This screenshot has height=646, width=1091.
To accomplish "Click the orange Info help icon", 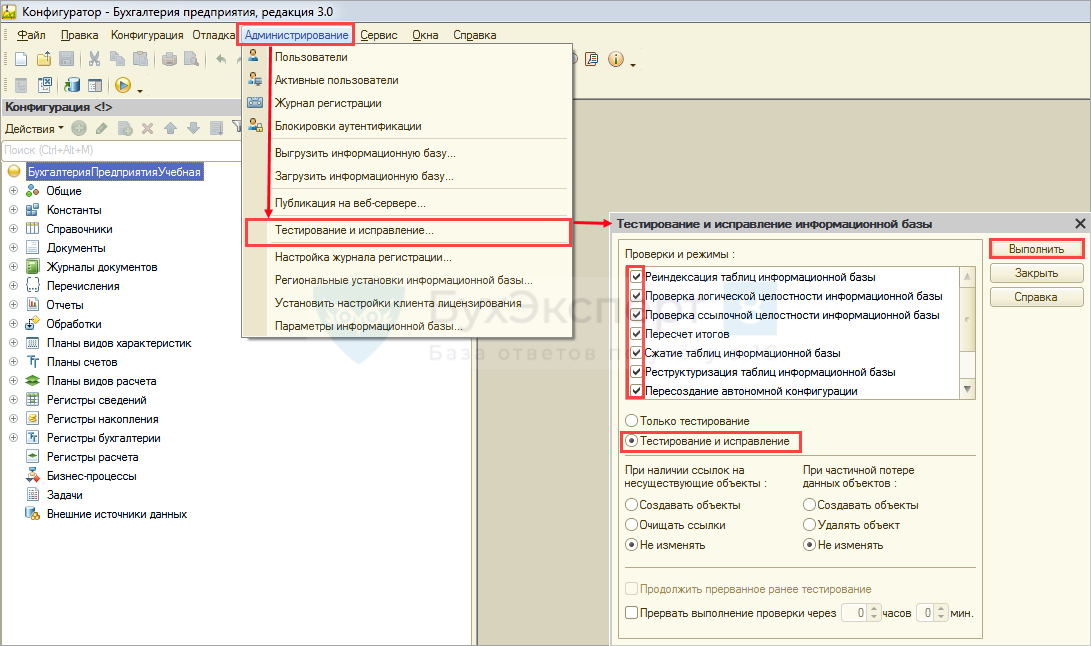I will click(x=615, y=59).
